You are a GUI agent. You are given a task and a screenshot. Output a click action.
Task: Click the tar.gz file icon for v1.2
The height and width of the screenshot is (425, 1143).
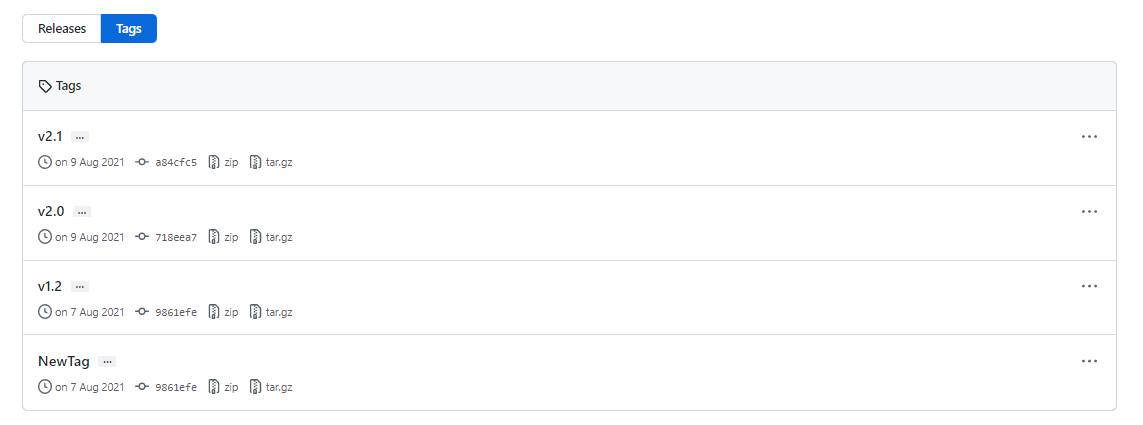tap(256, 312)
